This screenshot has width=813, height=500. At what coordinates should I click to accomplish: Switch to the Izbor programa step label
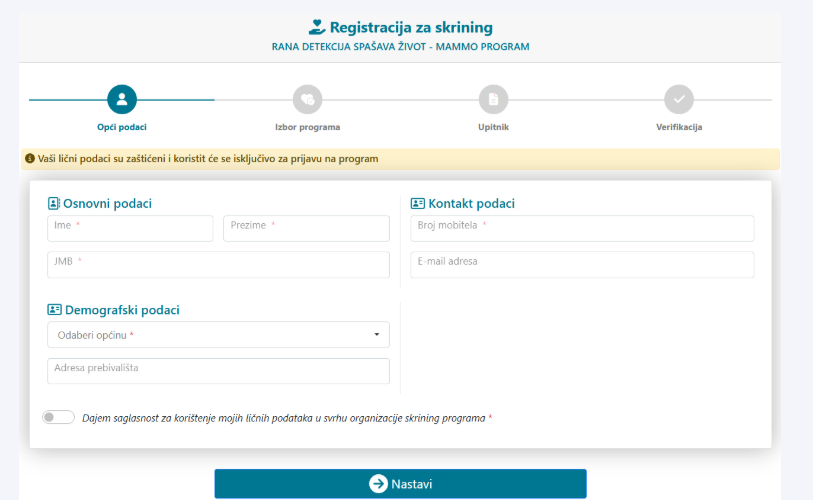click(307, 127)
